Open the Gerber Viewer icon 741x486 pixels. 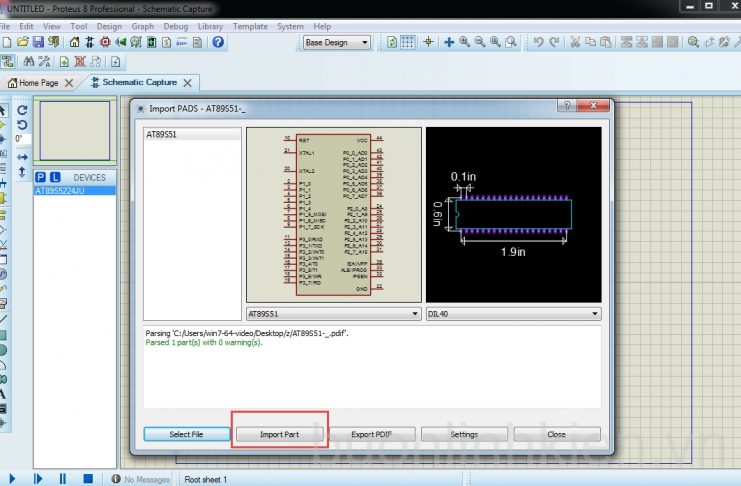(x=136, y=42)
